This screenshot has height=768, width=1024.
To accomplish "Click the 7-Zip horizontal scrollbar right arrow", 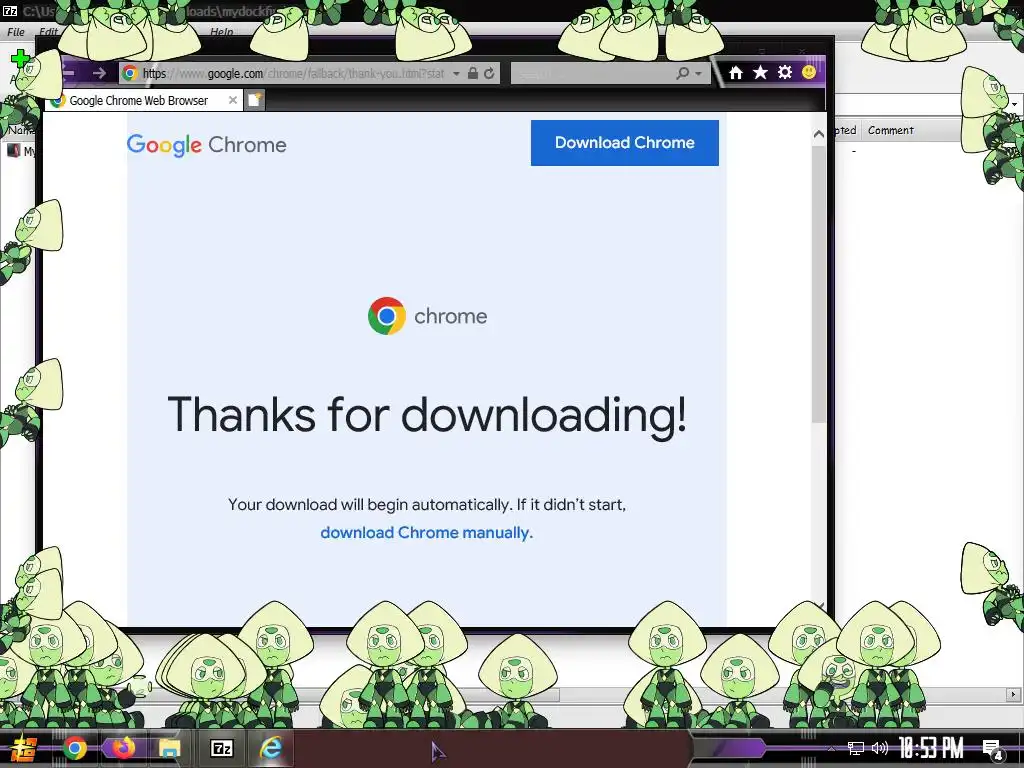I will [1013, 695].
